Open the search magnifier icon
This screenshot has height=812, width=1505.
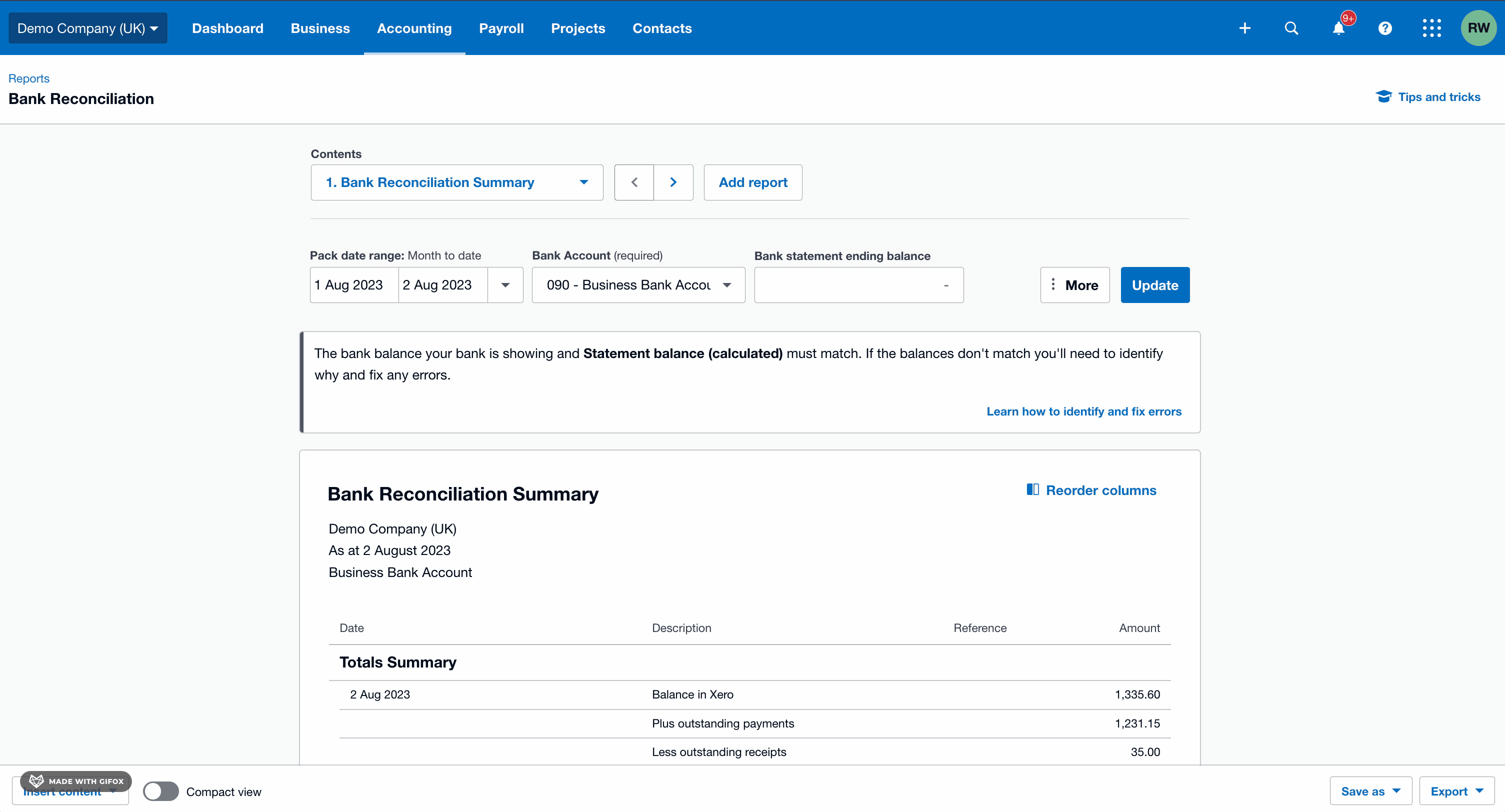tap(1291, 28)
